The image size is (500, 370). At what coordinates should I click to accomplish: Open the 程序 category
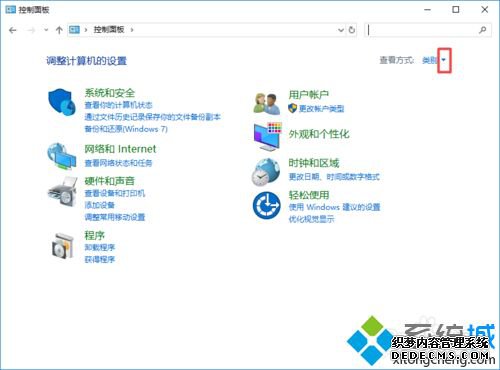tap(94, 235)
